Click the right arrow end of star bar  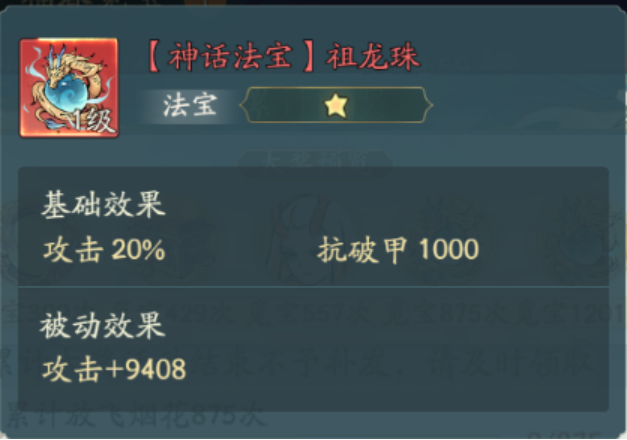point(428,105)
